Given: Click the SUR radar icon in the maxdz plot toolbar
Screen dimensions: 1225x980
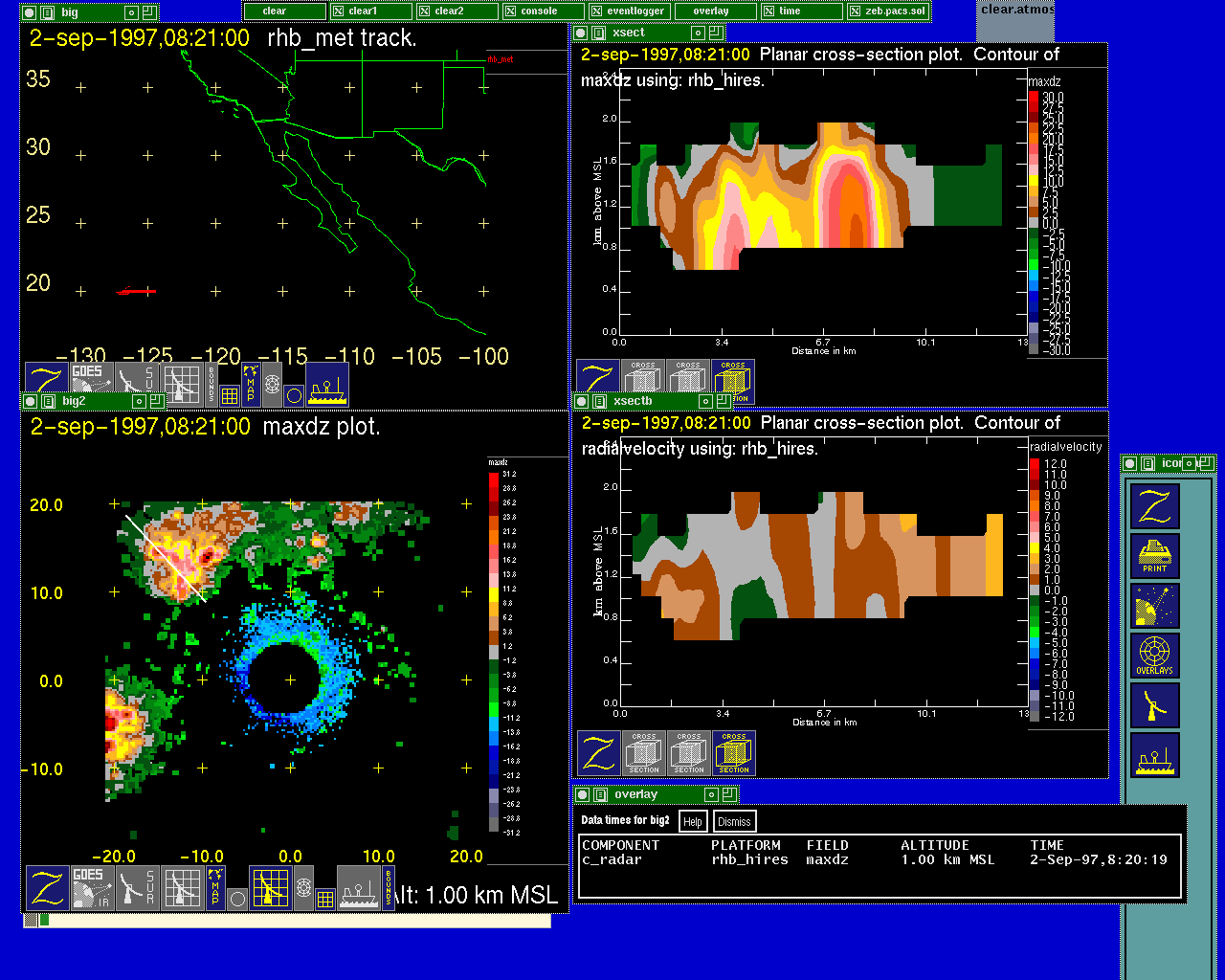Looking at the screenshot, I should [x=137, y=887].
